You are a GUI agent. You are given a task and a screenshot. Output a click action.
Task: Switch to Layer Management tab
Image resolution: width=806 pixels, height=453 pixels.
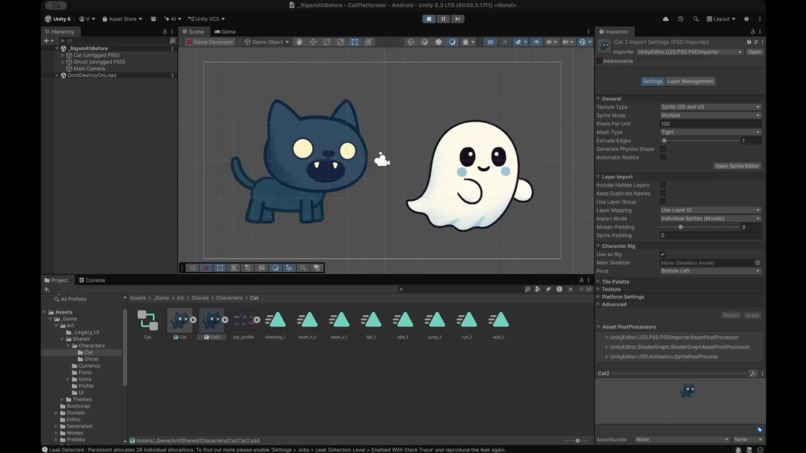(x=690, y=81)
